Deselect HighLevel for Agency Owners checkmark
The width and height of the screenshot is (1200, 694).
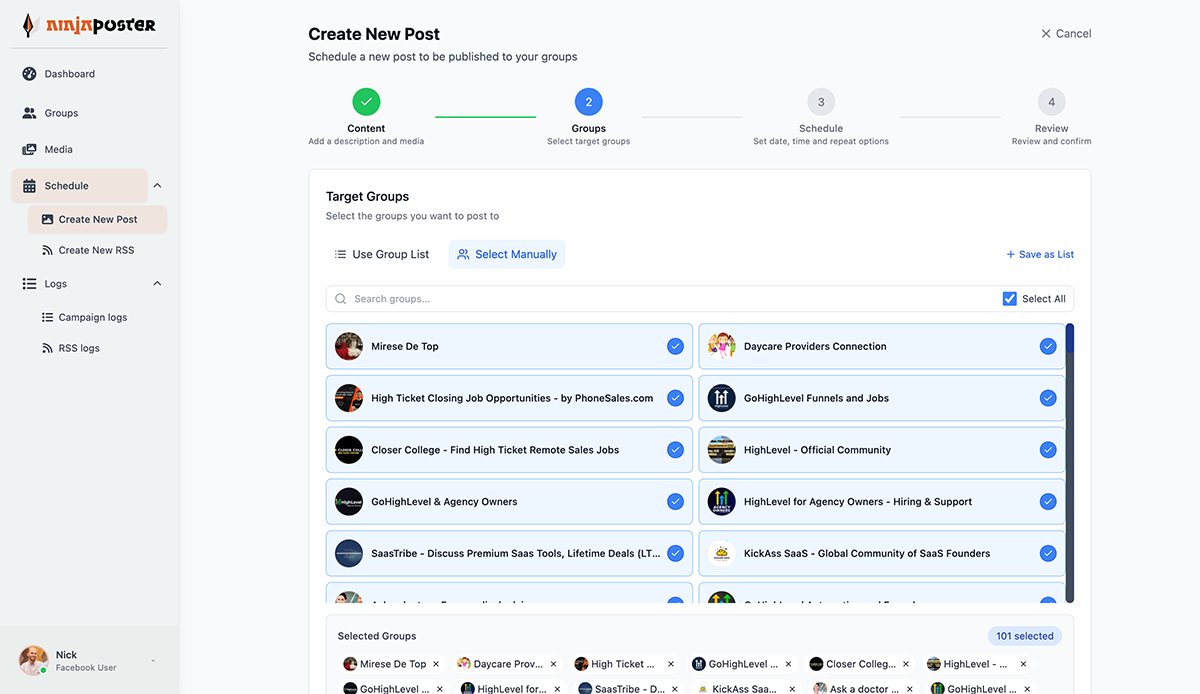(x=1048, y=502)
